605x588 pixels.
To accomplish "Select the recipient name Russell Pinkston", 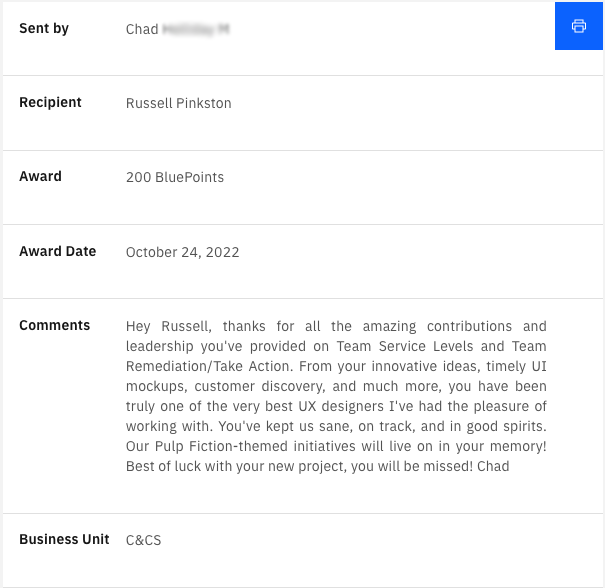I will coord(176,103).
